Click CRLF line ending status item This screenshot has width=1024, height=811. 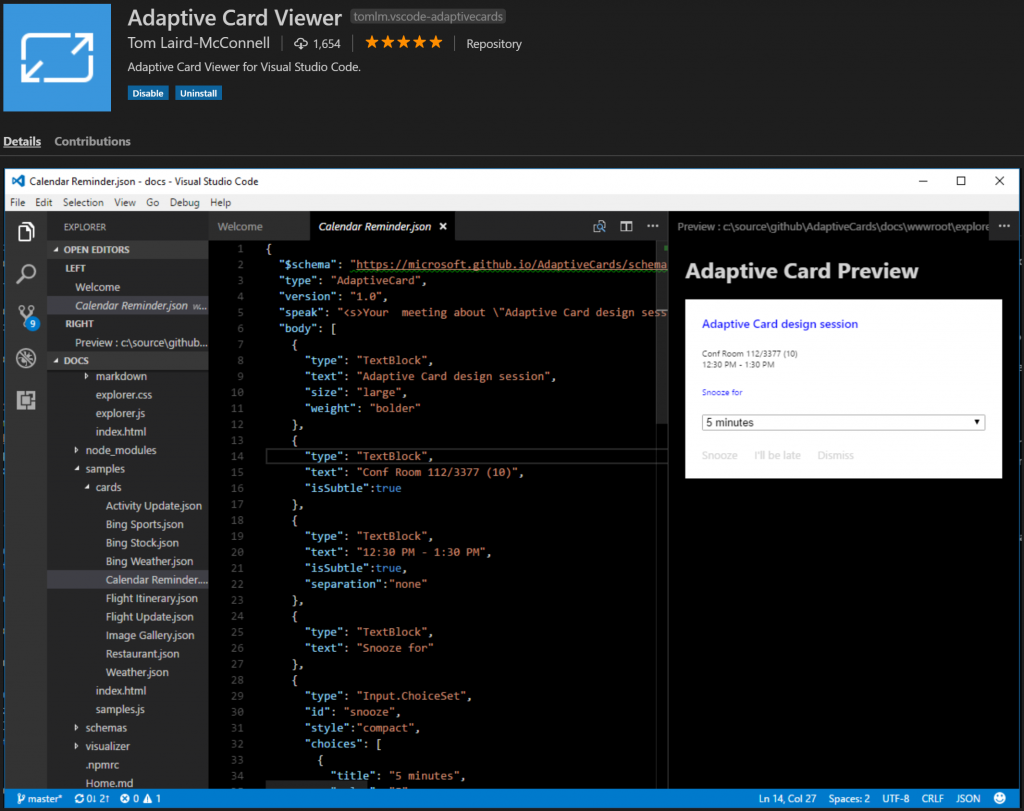pos(932,799)
